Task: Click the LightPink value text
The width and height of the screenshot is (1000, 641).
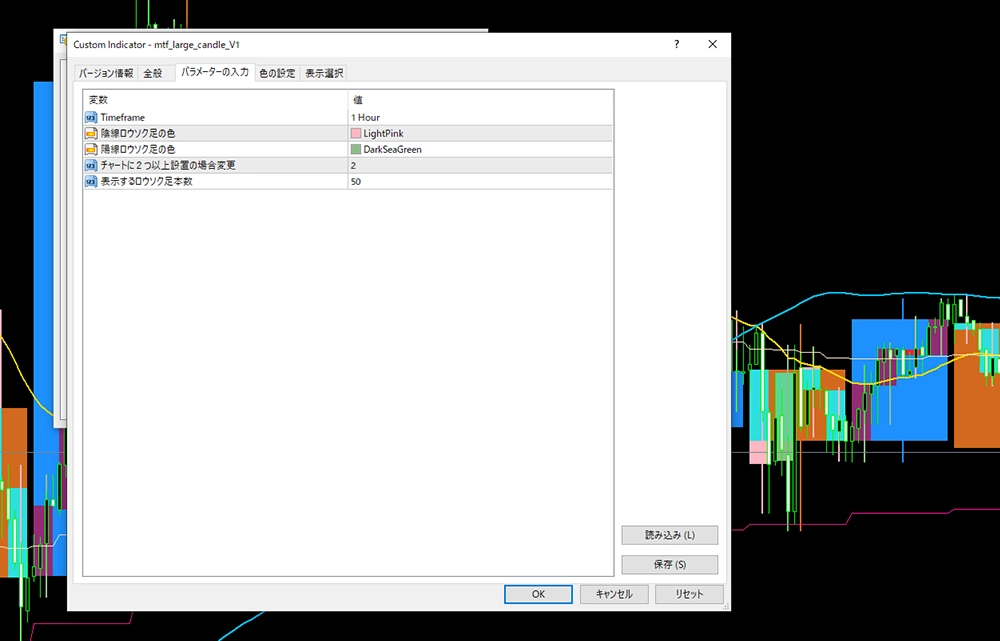Action: 383,133
